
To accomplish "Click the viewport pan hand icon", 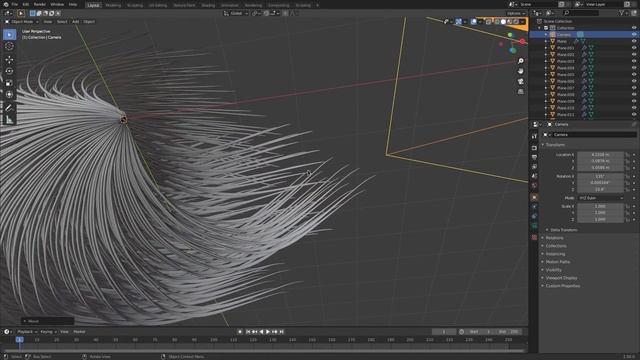I will click(521, 71).
